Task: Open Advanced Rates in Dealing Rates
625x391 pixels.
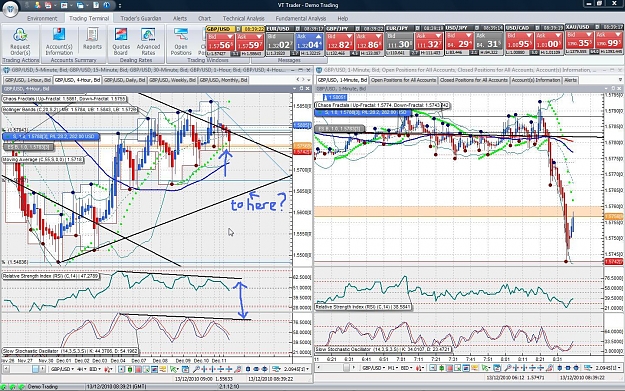Action: (x=148, y=41)
